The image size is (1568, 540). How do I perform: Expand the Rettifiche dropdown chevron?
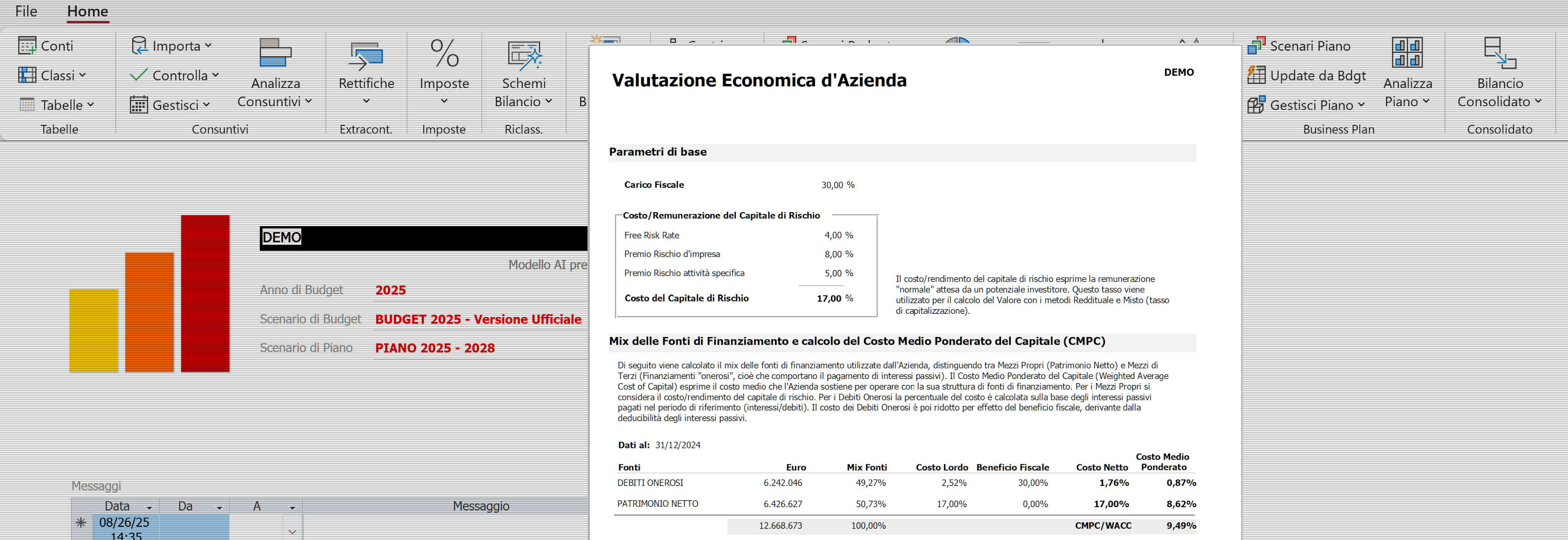pos(366,101)
